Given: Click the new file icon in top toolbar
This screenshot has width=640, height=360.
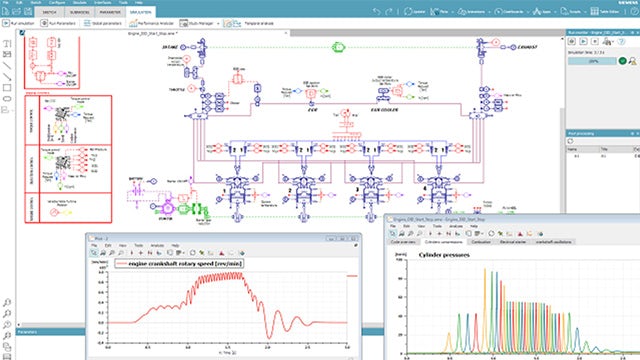Looking at the screenshot, I should pos(6,11).
